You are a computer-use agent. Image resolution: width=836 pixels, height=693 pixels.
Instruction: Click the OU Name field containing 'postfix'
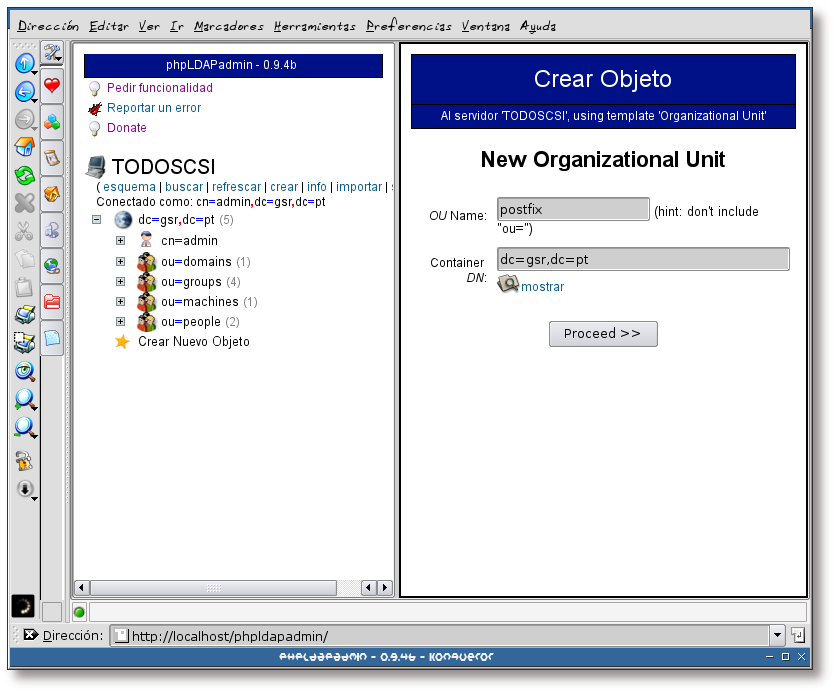pyautogui.click(x=572, y=208)
